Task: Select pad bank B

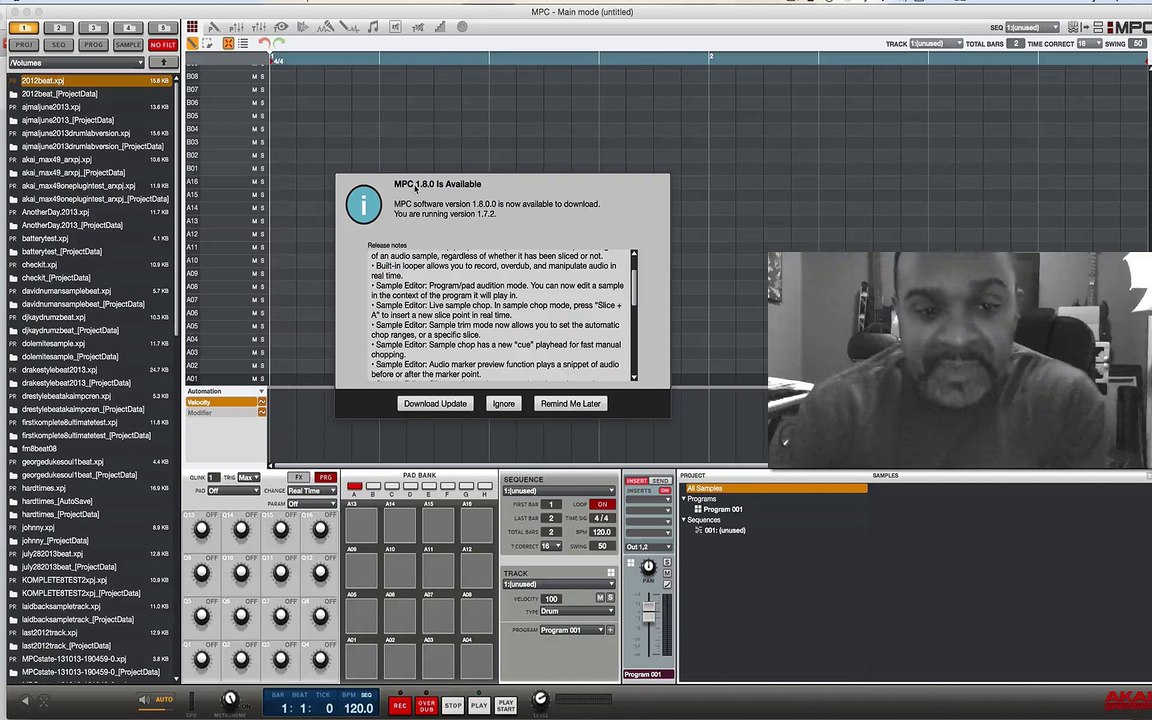Action: click(x=373, y=486)
